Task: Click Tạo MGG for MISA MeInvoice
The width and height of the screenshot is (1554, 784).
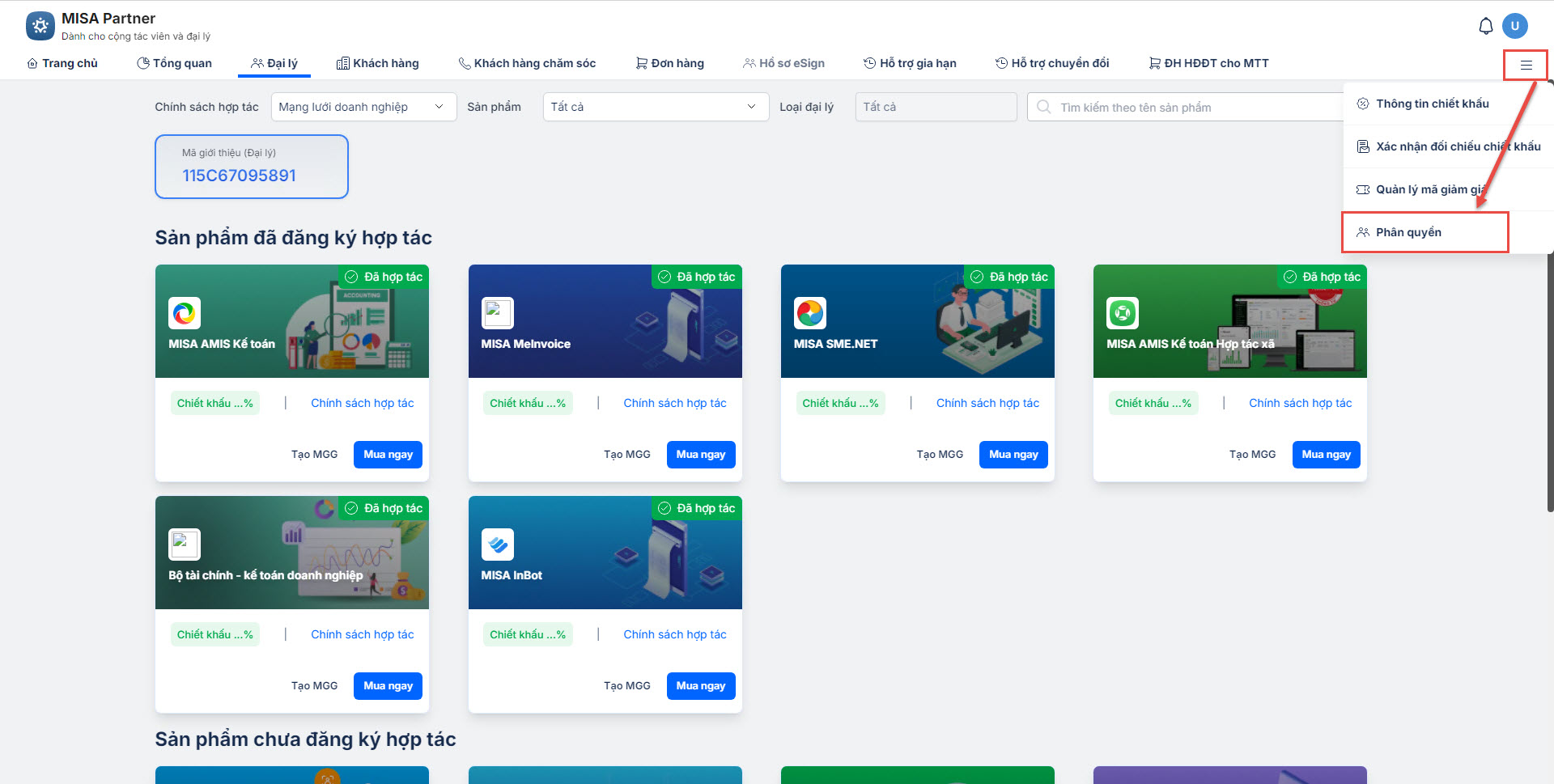Action: pyautogui.click(x=627, y=455)
